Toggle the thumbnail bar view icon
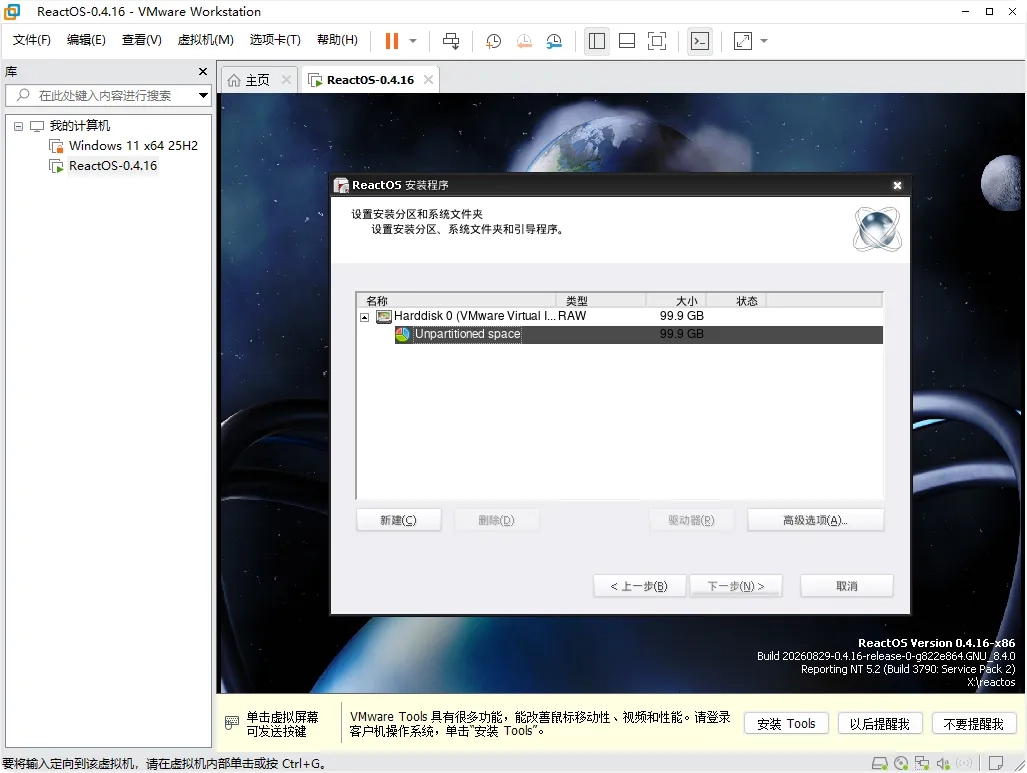The width and height of the screenshot is (1027, 773). tap(627, 41)
